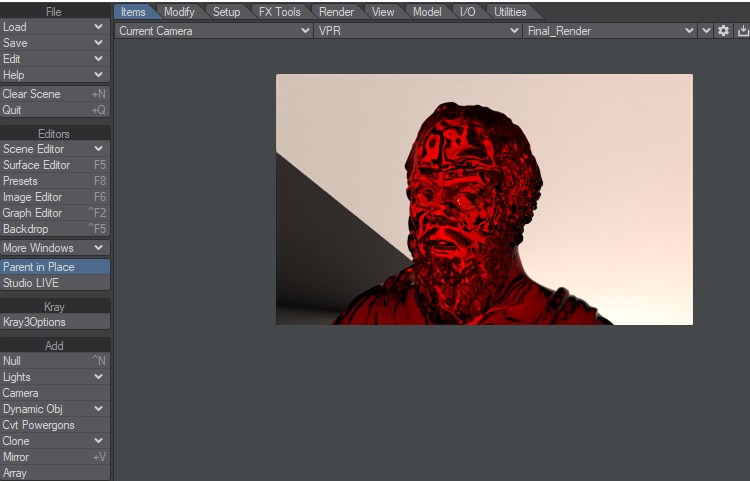Select the Render tab
Image resolution: width=750 pixels, height=481 pixels.
336,12
